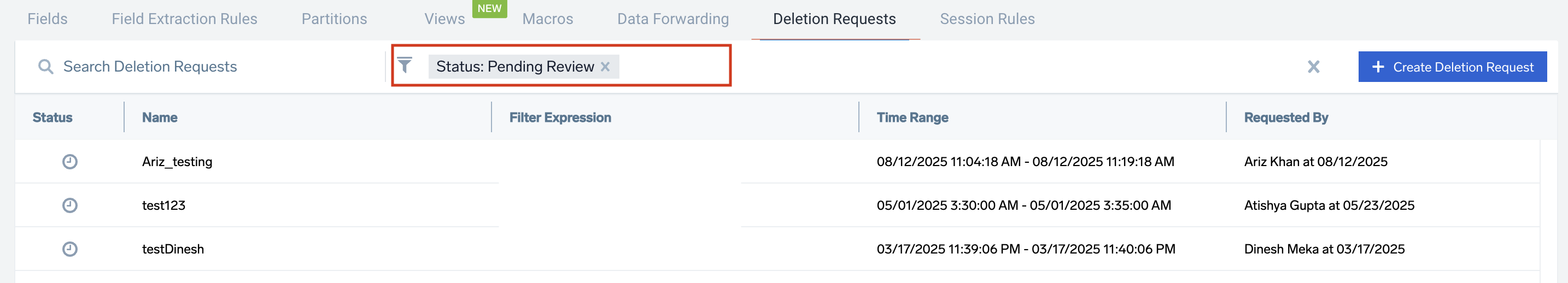
Task: Open the Field Extraction Rules tab
Action: (x=184, y=19)
